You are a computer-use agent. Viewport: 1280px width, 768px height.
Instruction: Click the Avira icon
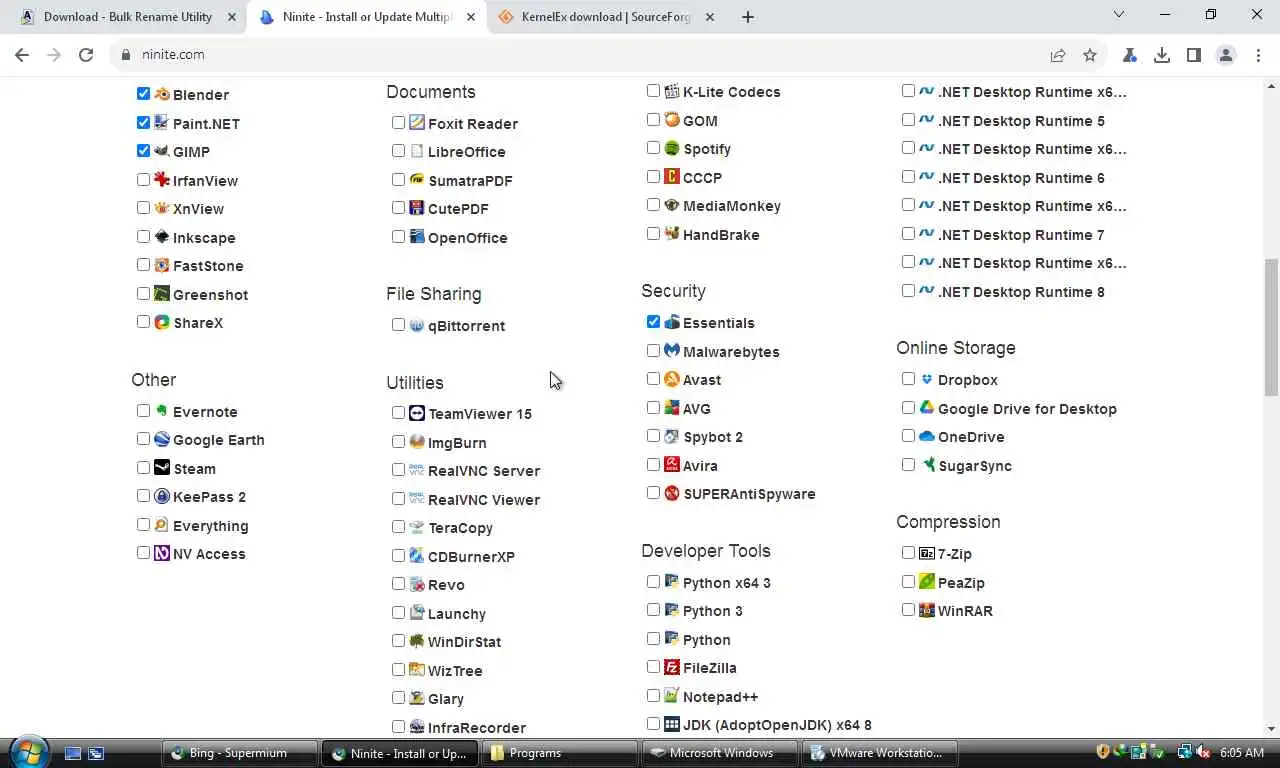pyautogui.click(x=671, y=465)
